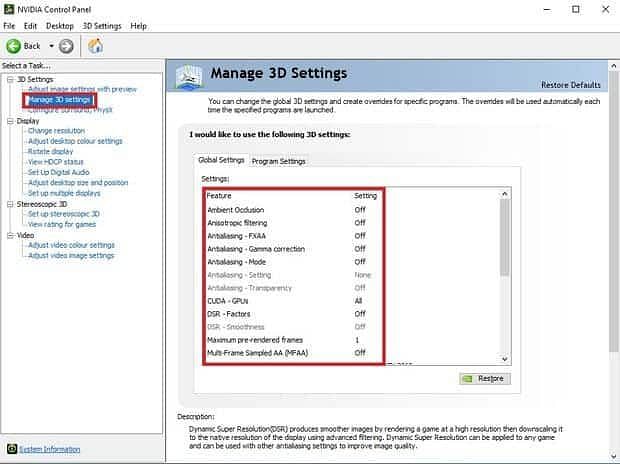Screen dimensions: 620x464
Task: Select Adjust image settings with preview
Action: coord(82,89)
